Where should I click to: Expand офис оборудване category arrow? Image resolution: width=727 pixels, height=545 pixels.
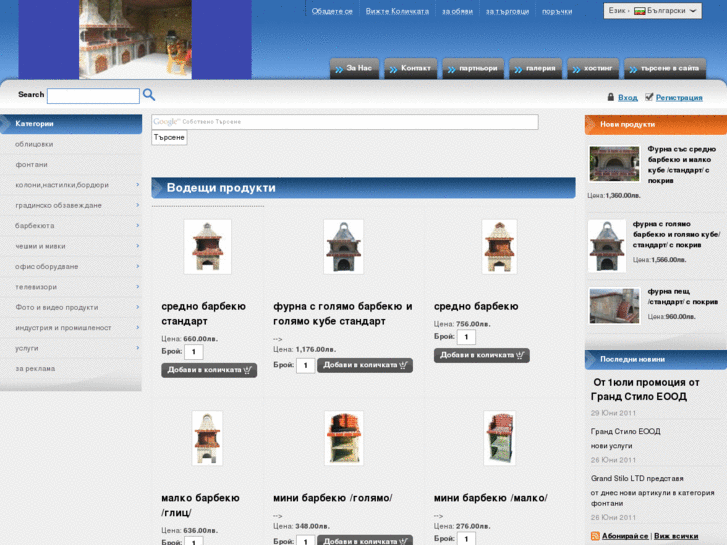tap(138, 266)
